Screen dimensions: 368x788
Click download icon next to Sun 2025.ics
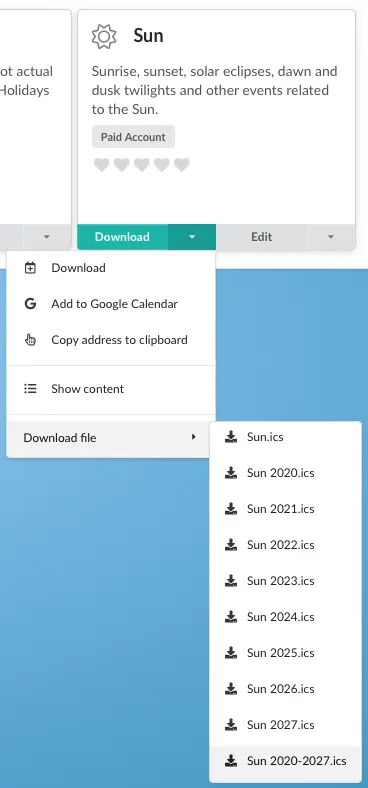click(x=231, y=653)
